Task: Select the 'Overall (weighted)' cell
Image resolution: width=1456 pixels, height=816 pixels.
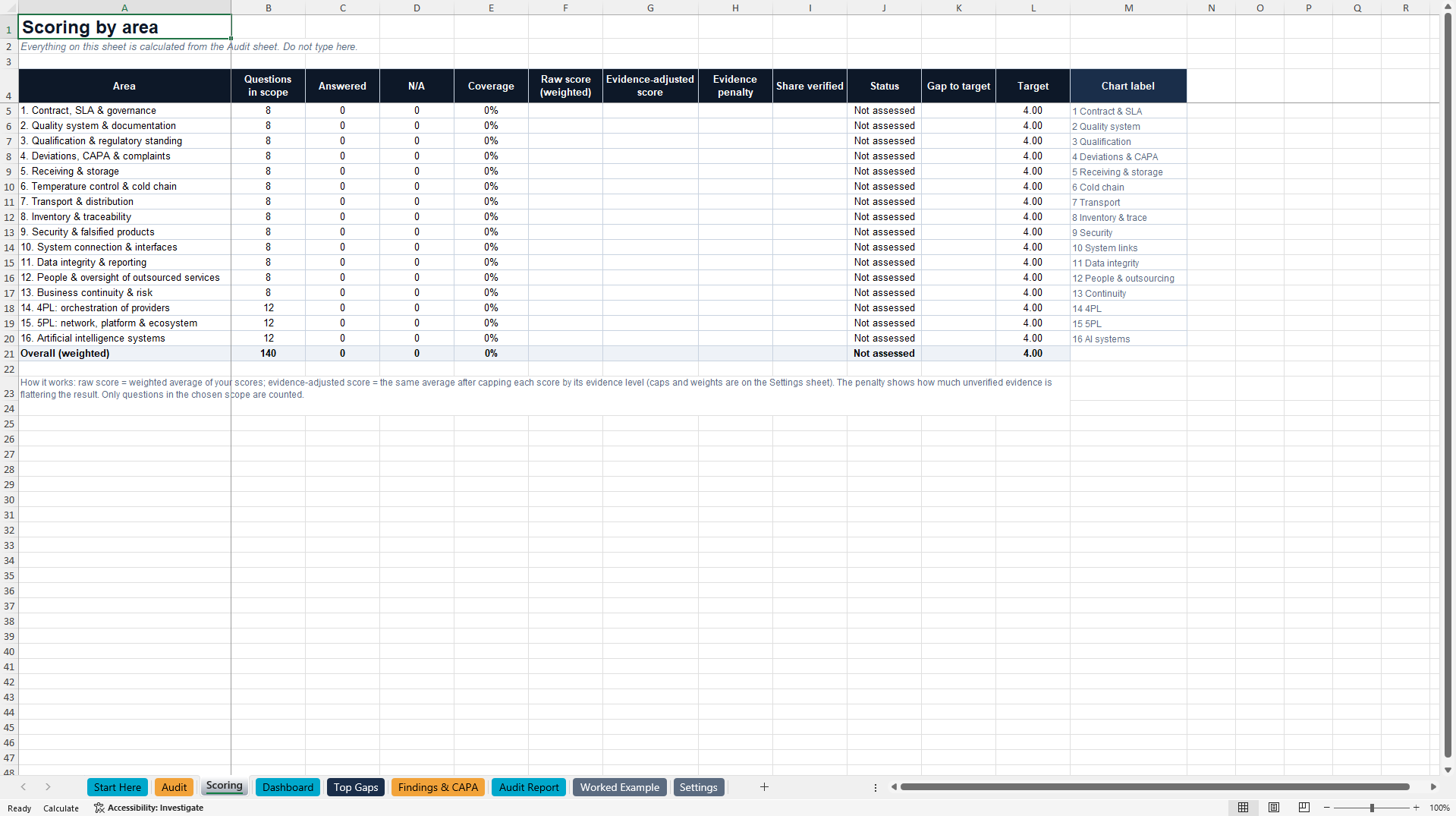Action: point(124,354)
